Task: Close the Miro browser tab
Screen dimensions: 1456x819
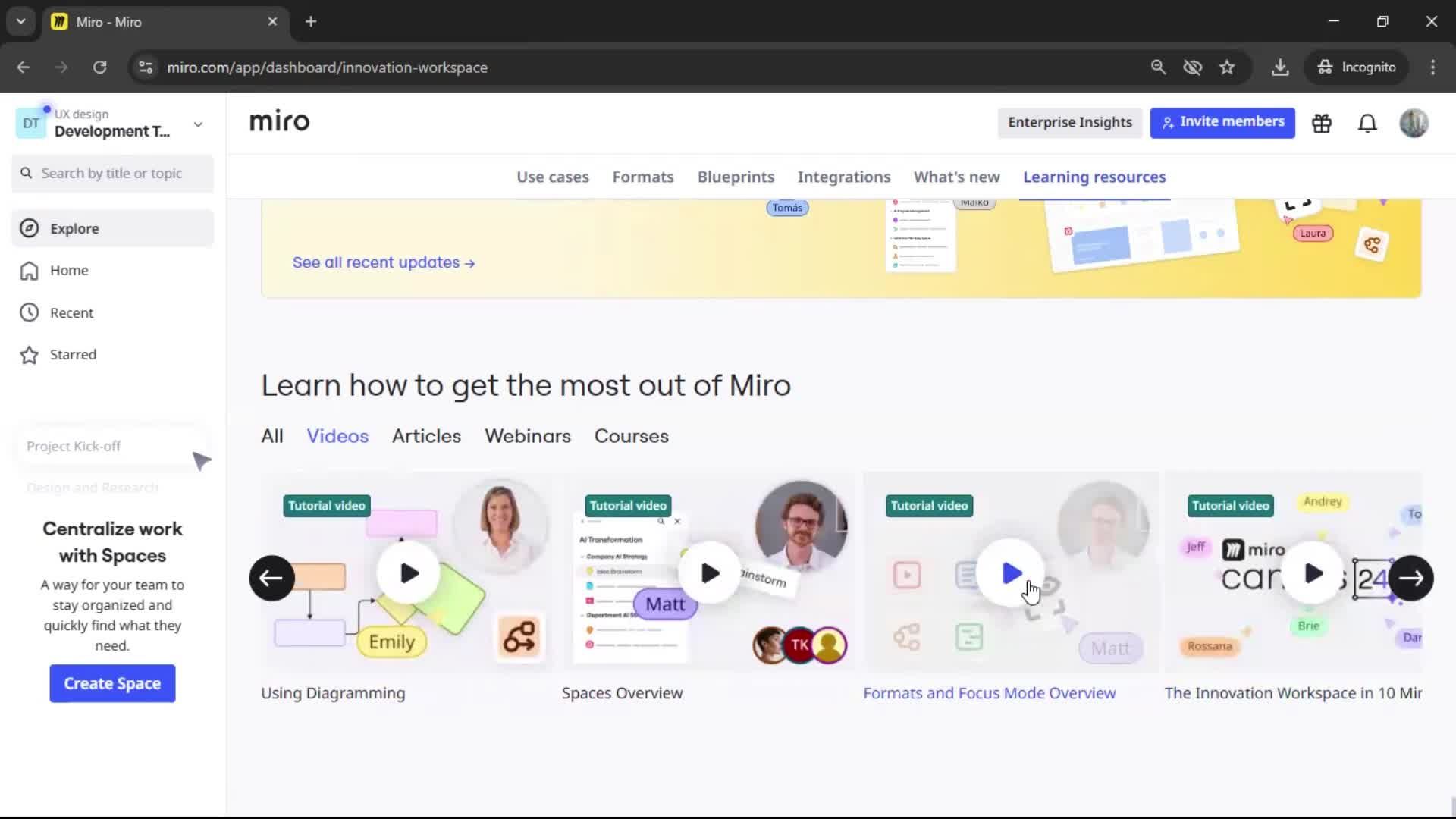Action: click(x=272, y=22)
